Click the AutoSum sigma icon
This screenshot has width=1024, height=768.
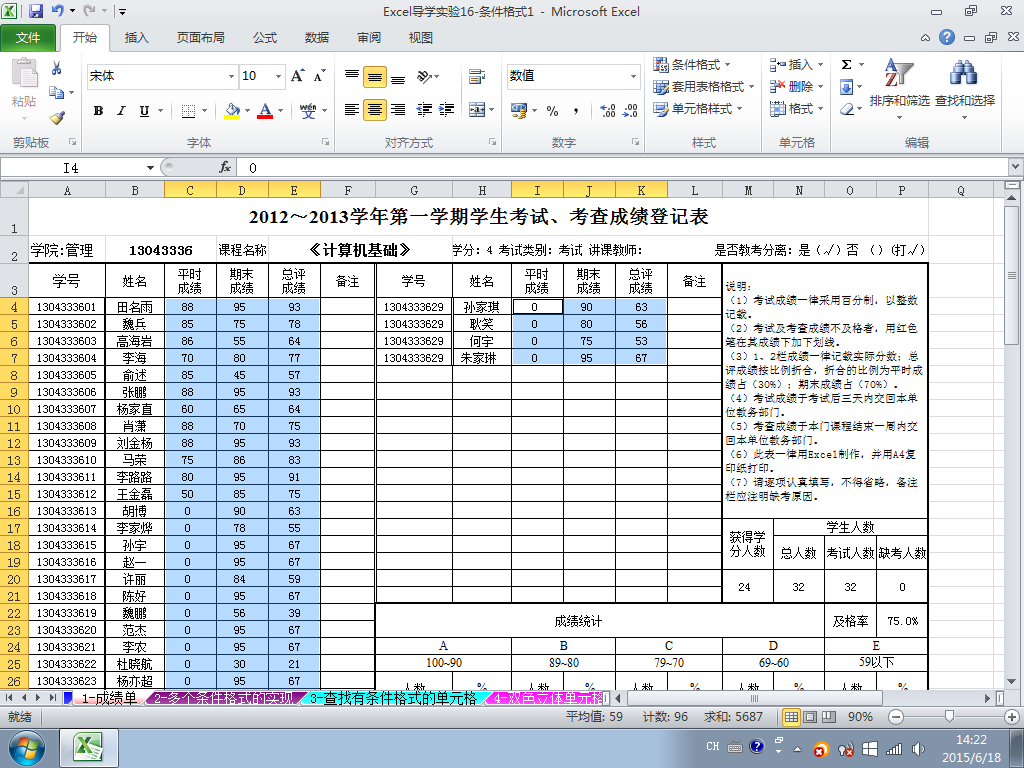[846, 64]
